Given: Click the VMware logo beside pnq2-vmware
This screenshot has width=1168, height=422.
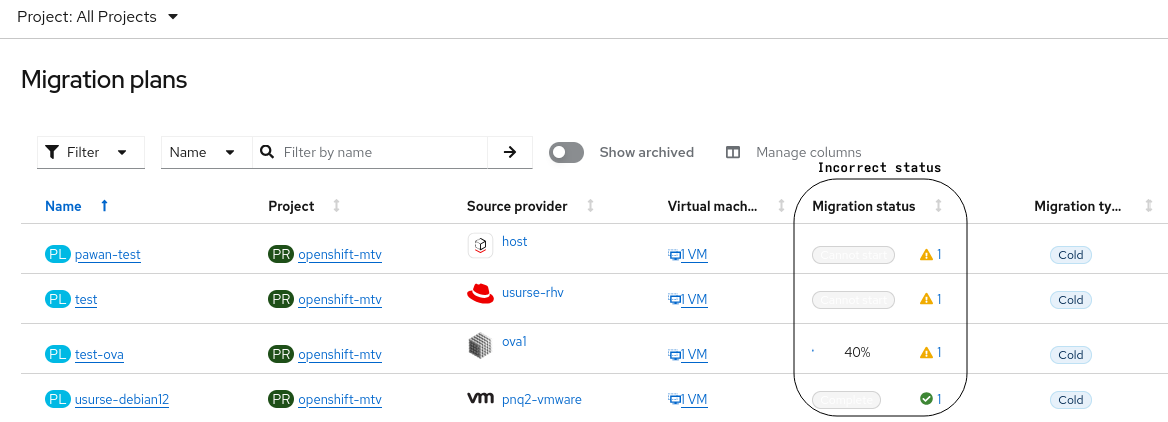Looking at the screenshot, I should pyautogui.click(x=480, y=399).
